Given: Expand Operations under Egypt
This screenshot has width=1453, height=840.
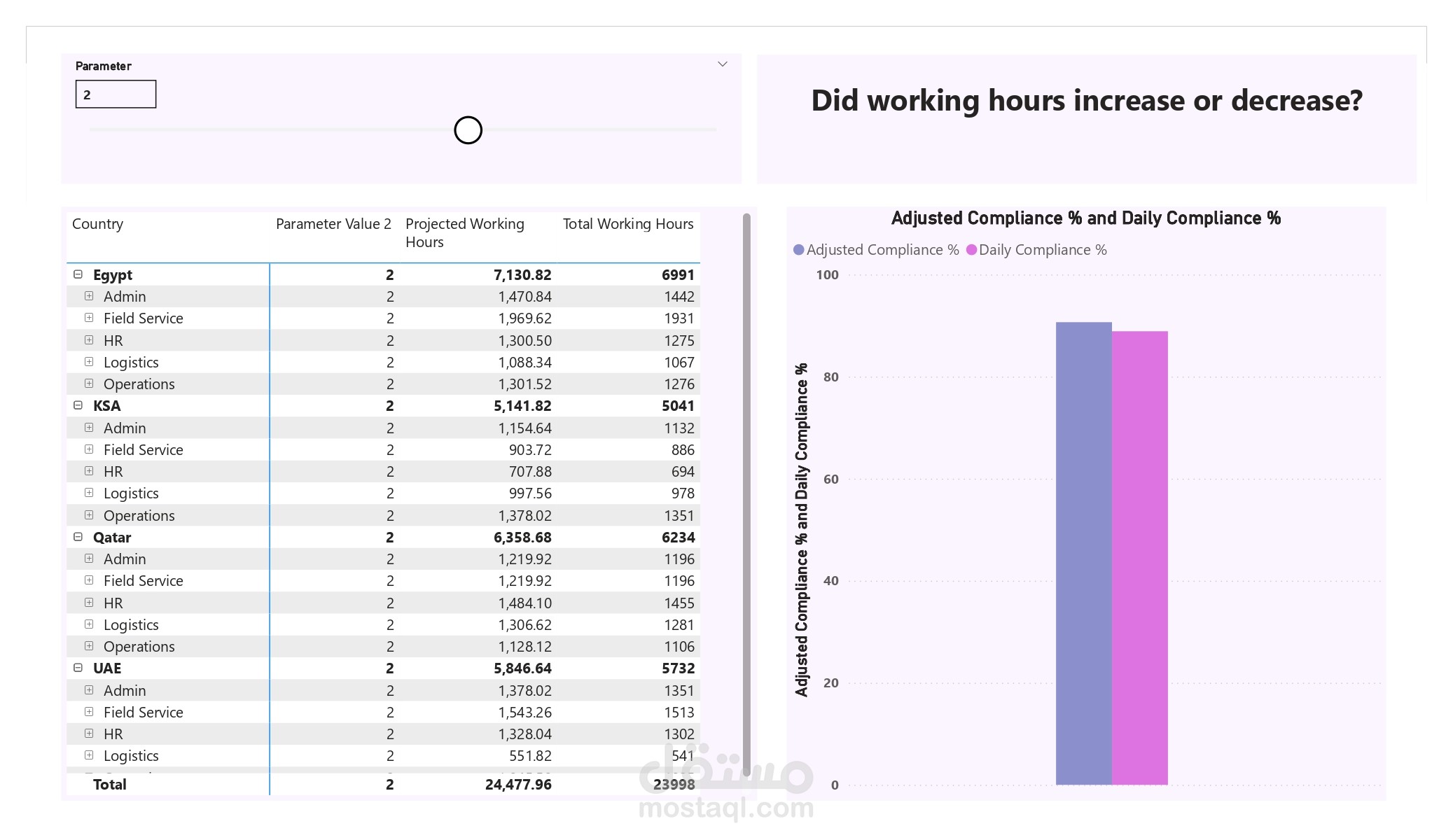Looking at the screenshot, I should 89,384.
